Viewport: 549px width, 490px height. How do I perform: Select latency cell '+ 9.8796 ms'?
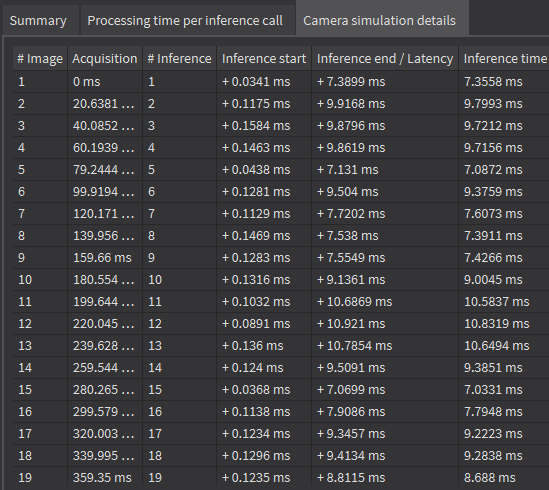click(x=385, y=126)
